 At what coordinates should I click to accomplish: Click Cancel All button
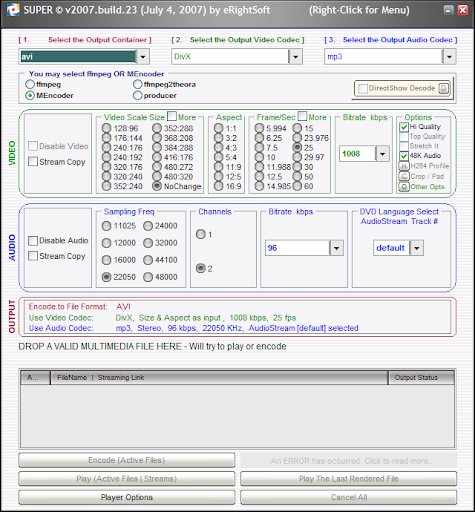349,497
